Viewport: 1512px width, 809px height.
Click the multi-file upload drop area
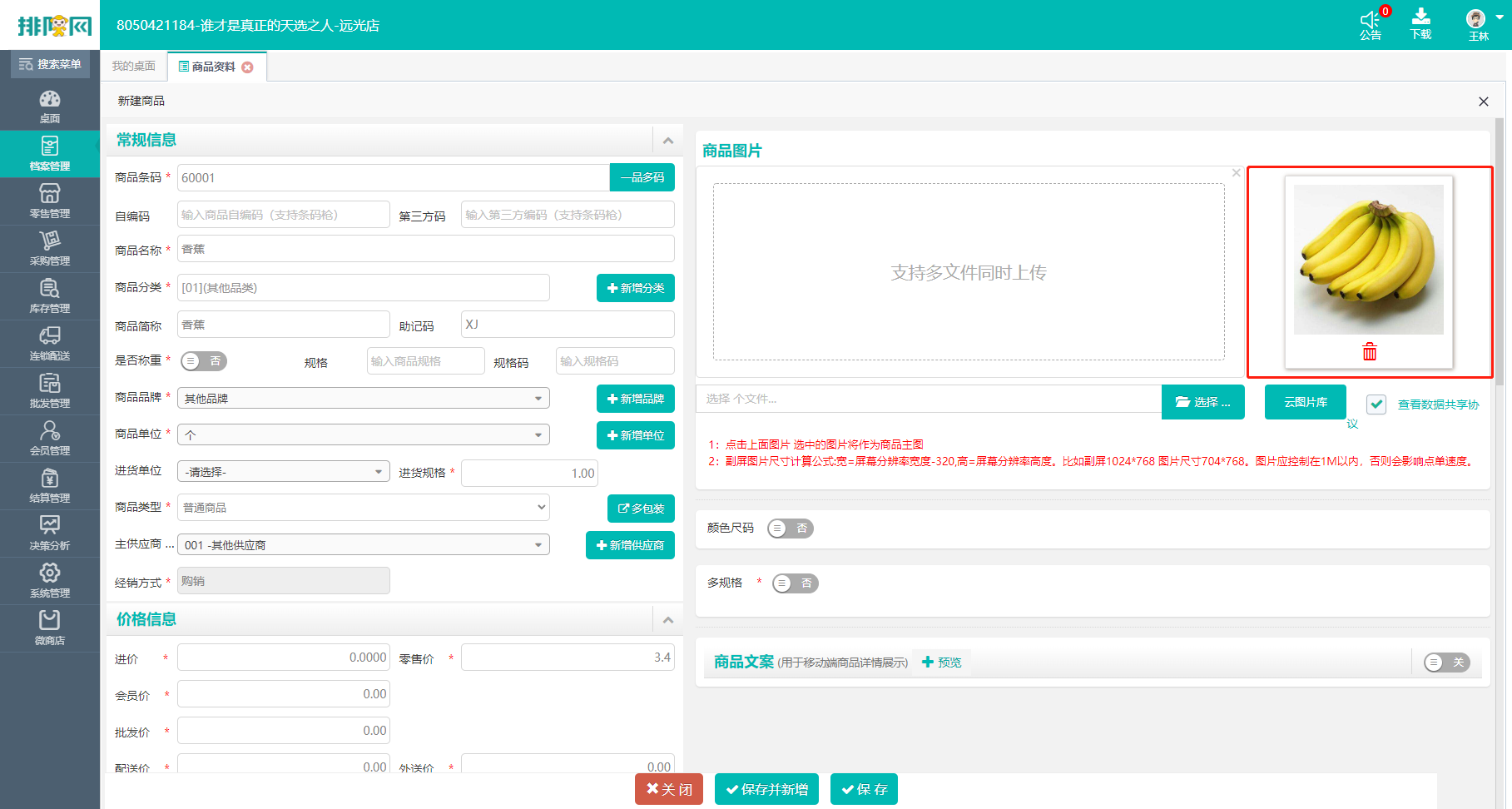pyautogui.click(x=969, y=272)
